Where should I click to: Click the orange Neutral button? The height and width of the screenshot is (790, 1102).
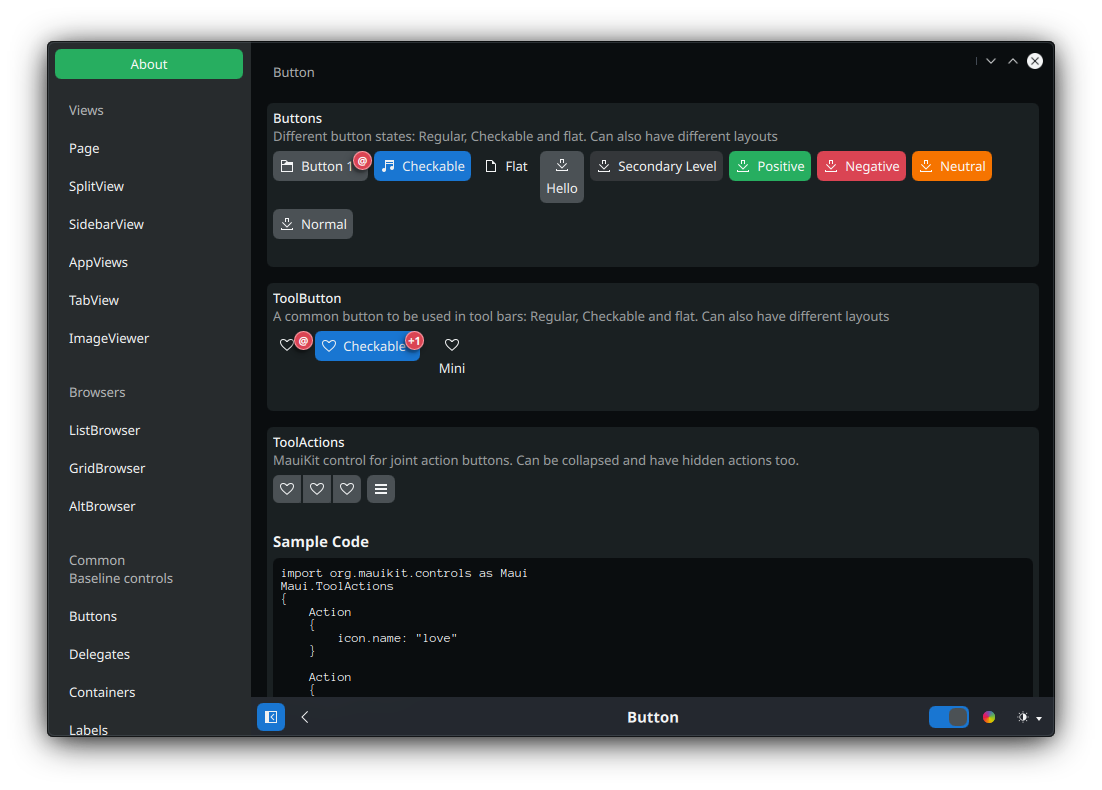[952, 167]
